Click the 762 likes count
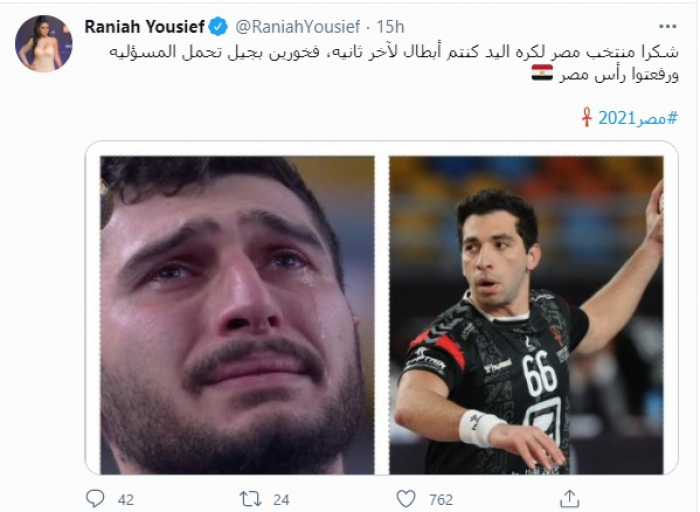The width and height of the screenshot is (700, 512). (441, 500)
